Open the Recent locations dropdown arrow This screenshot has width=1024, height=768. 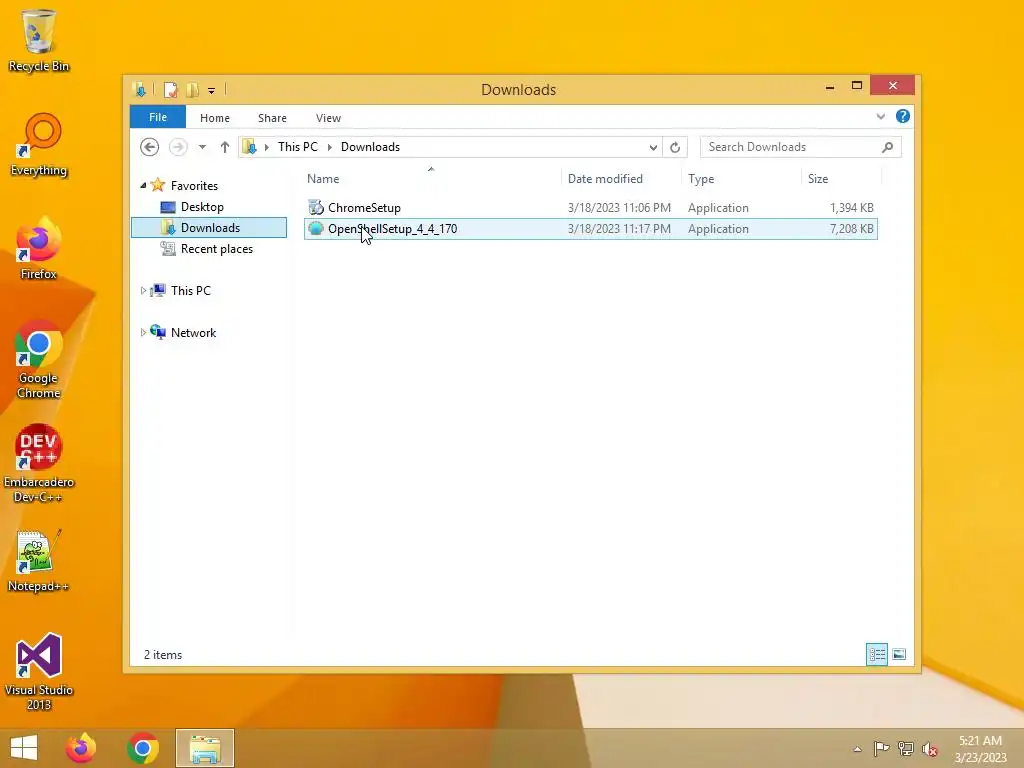(x=202, y=147)
